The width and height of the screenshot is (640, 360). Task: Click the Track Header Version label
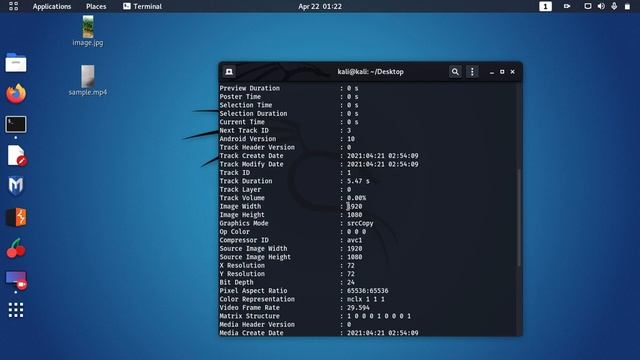click(x=257, y=147)
